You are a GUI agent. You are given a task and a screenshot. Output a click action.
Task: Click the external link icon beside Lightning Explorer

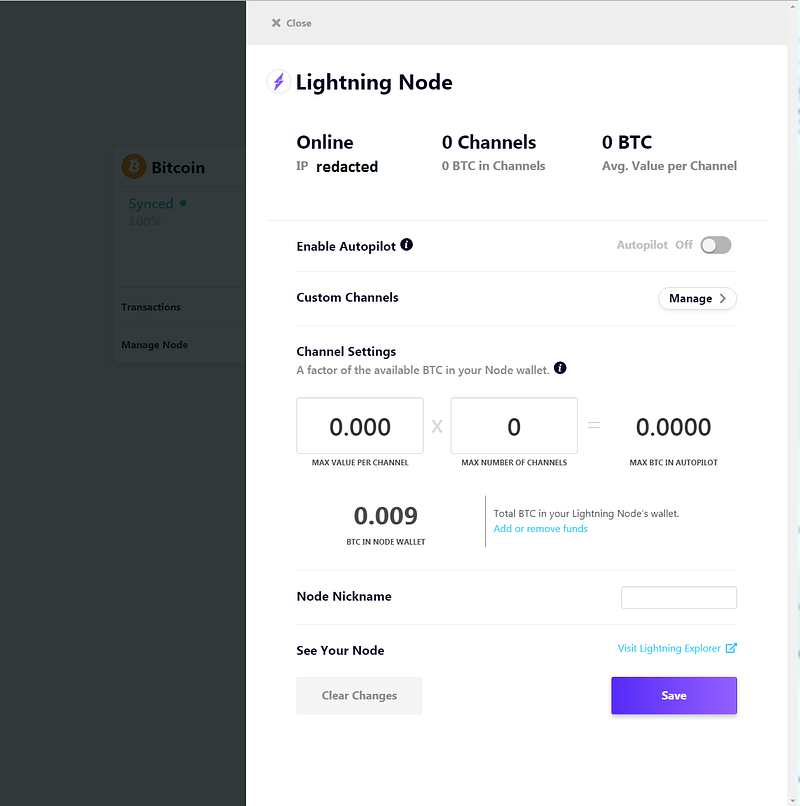pyautogui.click(x=731, y=648)
